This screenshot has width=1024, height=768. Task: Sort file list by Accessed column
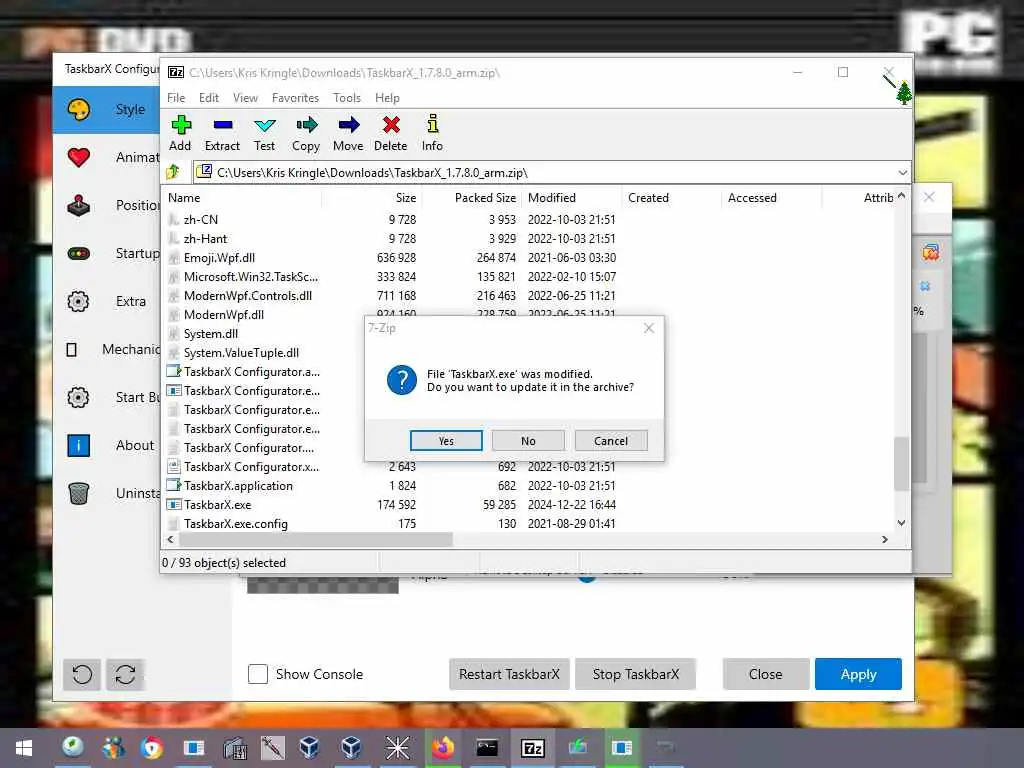(x=772, y=198)
